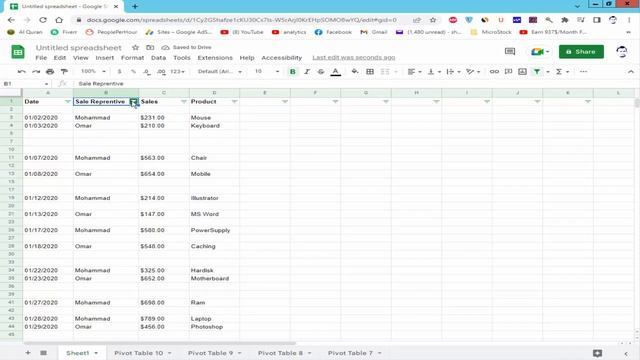Open text wrapping options
Screen dimensions: 640x360
453,71
